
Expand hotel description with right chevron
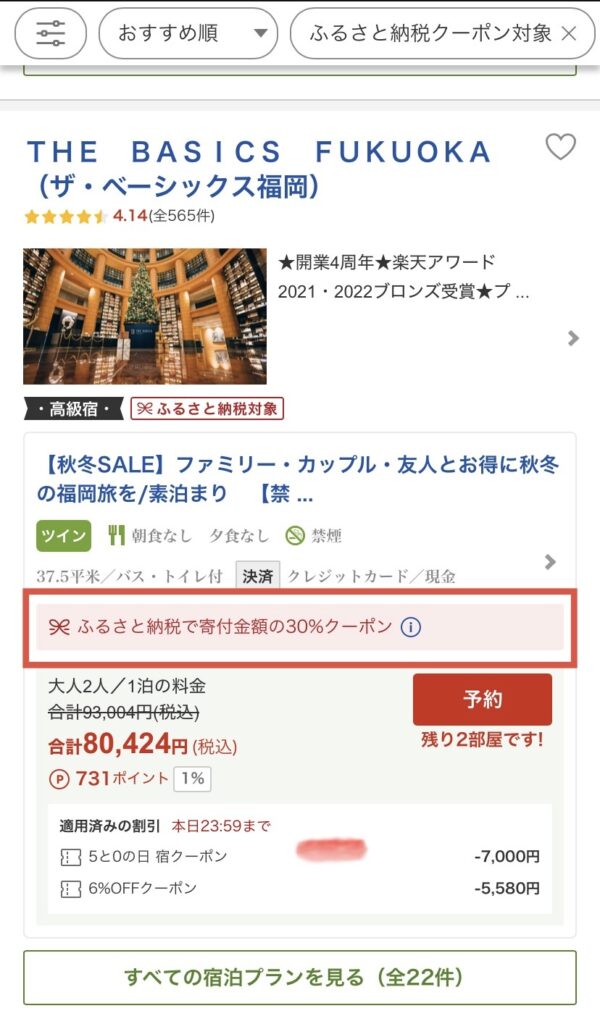pyautogui.click(x=573, y=338)
